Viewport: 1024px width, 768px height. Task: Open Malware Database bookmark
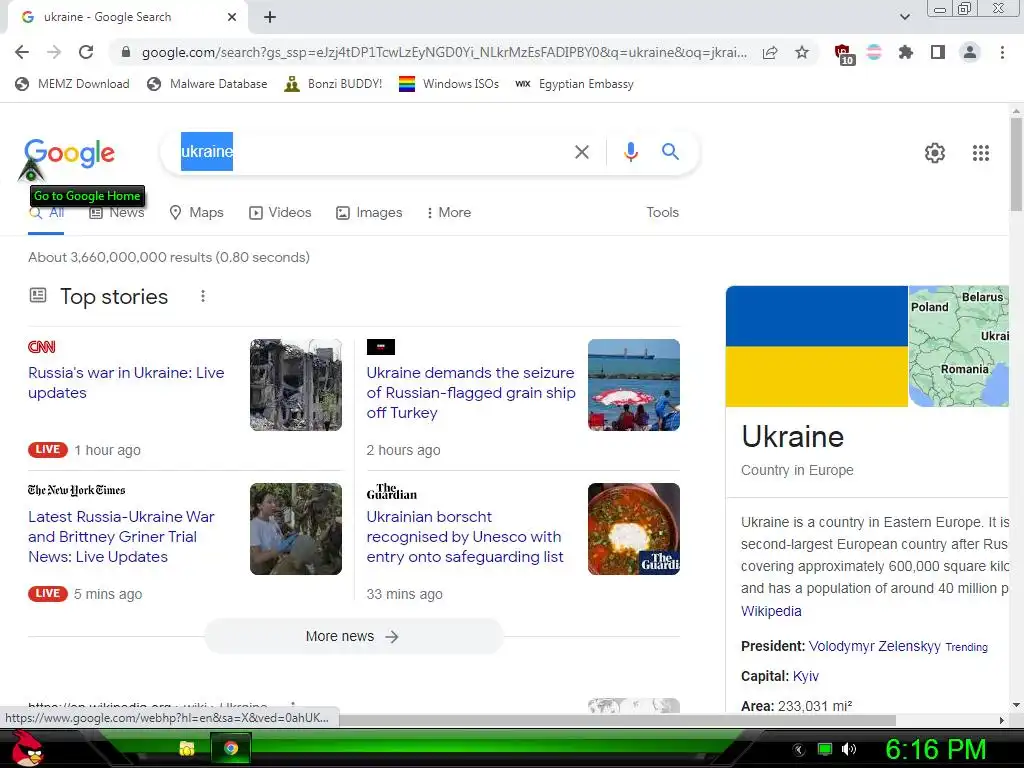208,84
